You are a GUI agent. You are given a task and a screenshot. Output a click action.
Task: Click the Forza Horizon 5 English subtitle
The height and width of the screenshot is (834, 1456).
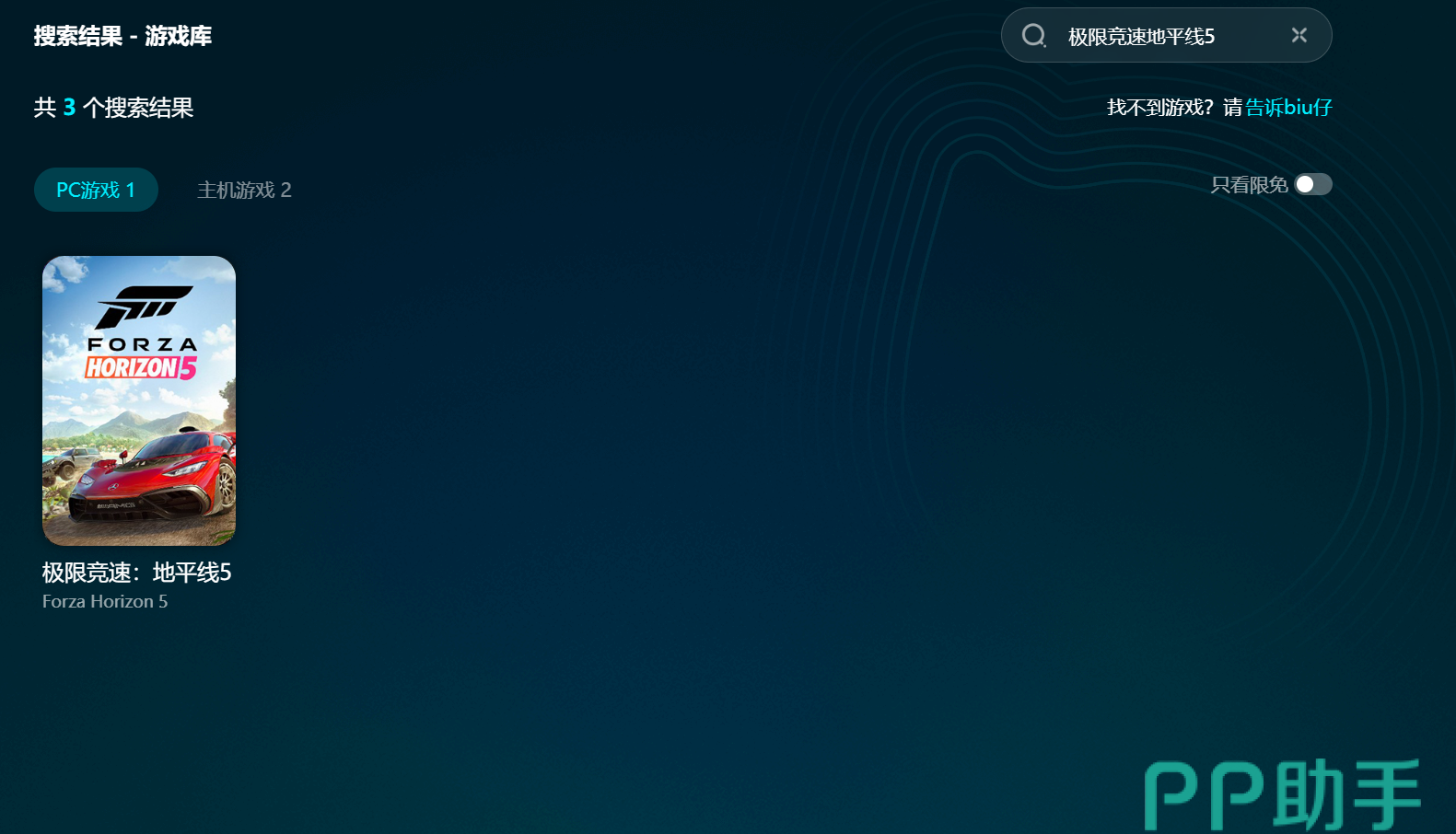105,602
